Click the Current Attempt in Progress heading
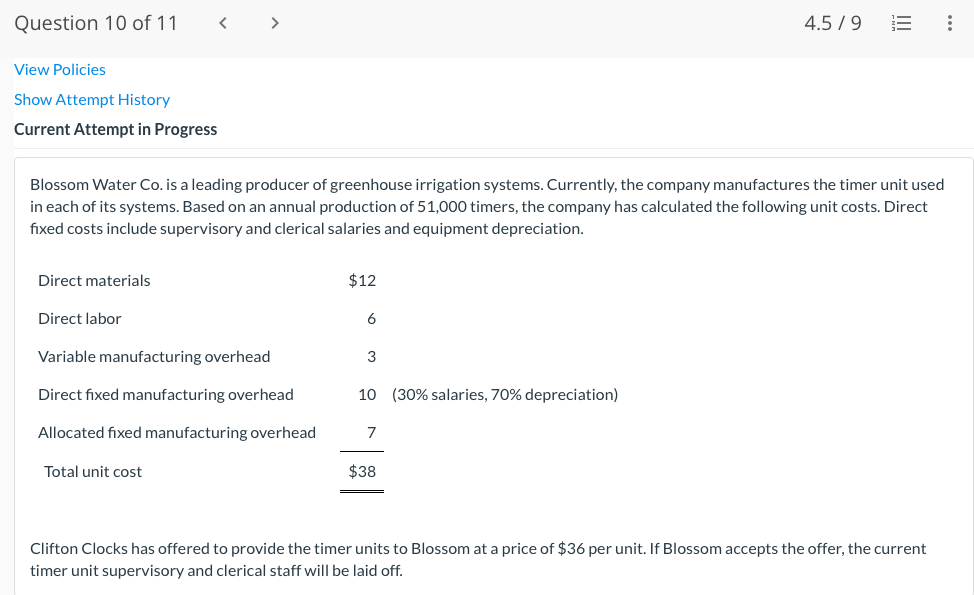 pos(115,129)
